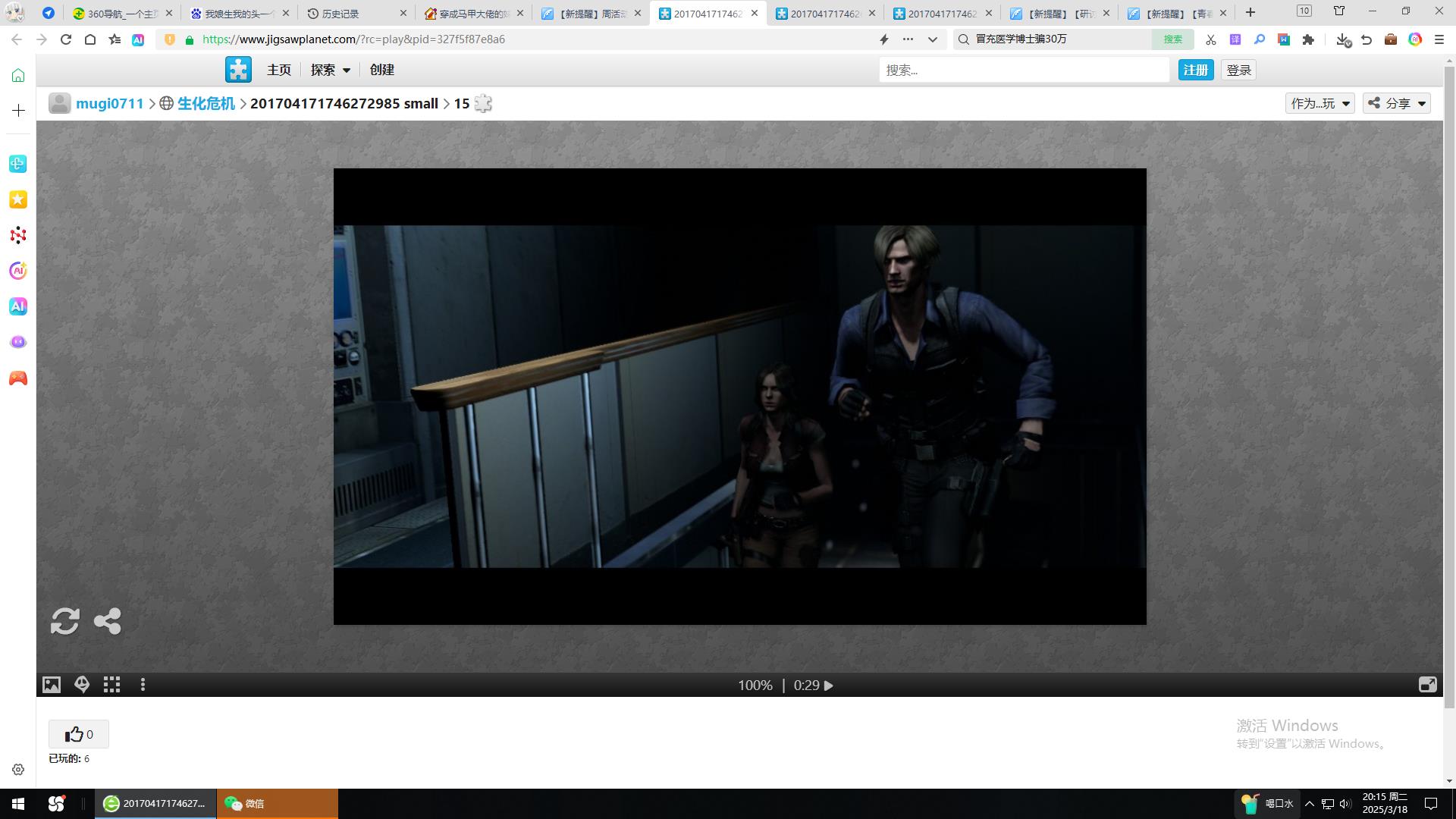
Task: Restart puzzle with the circular arrows icon
Action: [x=65, y=621]
